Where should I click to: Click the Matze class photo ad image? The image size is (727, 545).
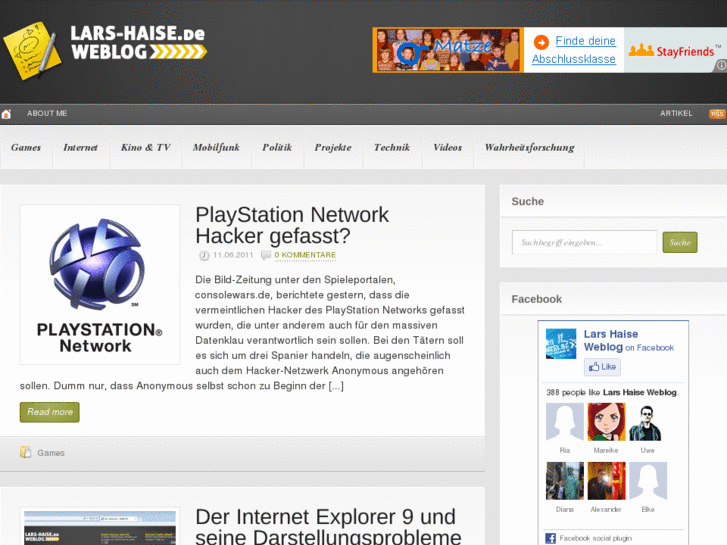[448, 50]
